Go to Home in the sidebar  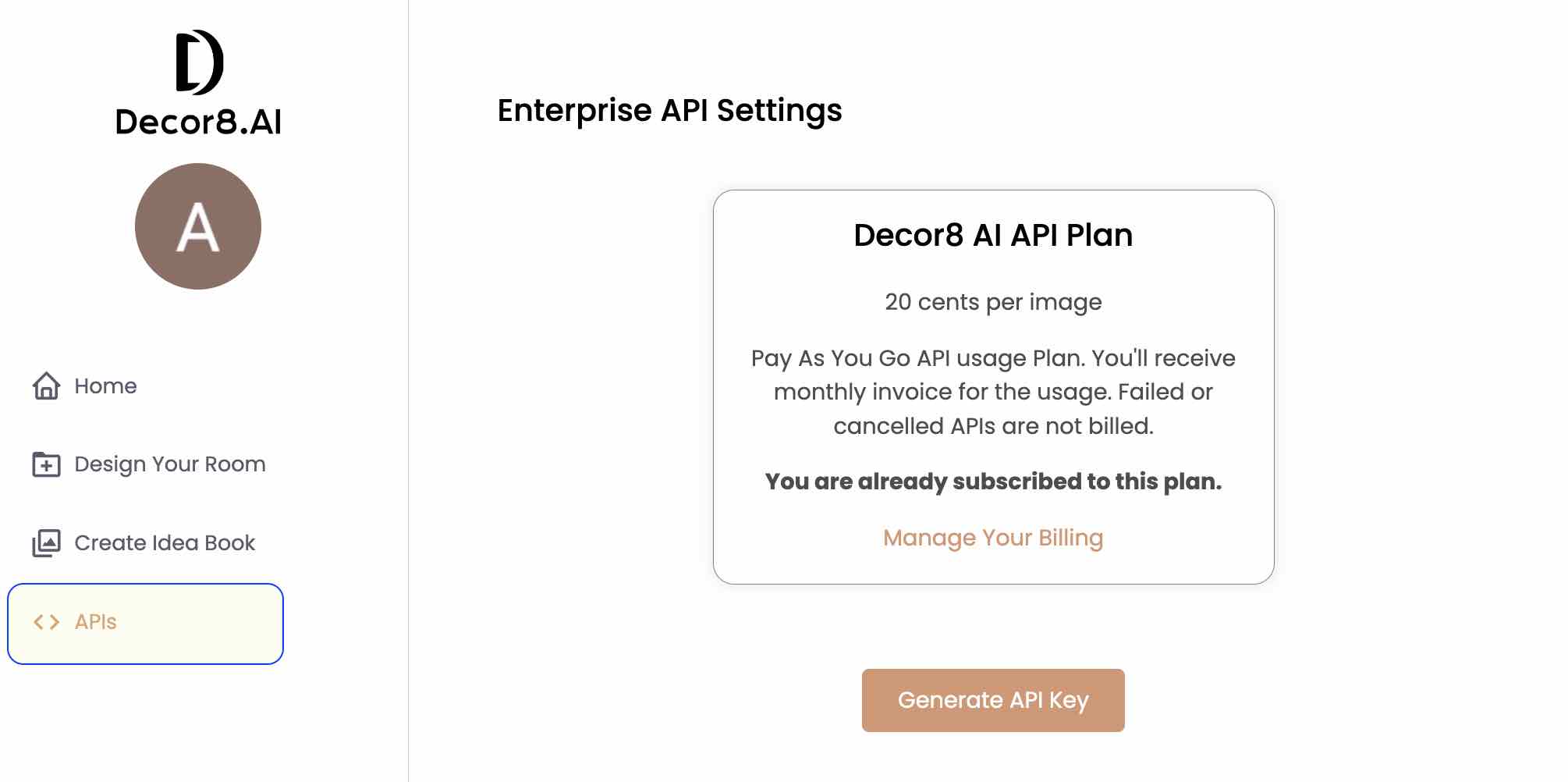105,386
